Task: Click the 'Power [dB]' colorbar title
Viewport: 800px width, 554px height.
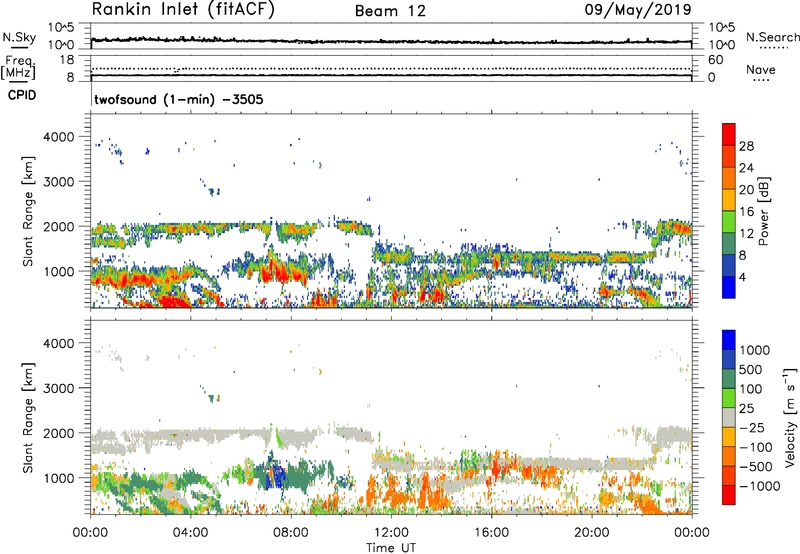Action: point(763,211)
